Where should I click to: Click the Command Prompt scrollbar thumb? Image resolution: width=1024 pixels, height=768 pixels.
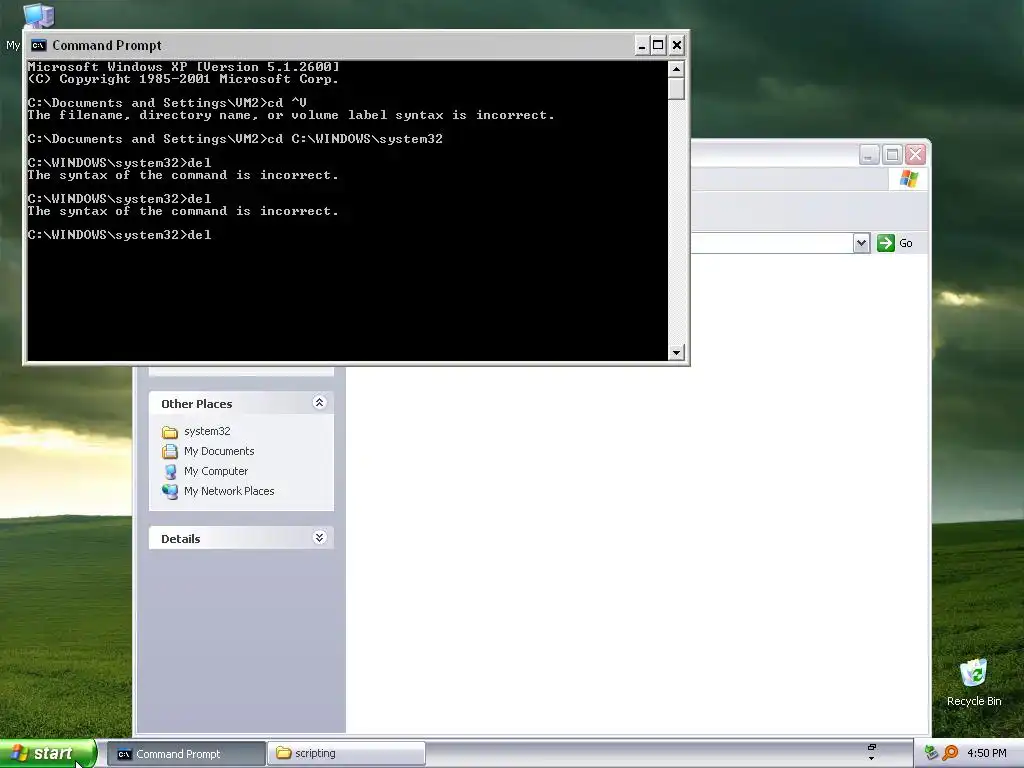coord(677,88)
